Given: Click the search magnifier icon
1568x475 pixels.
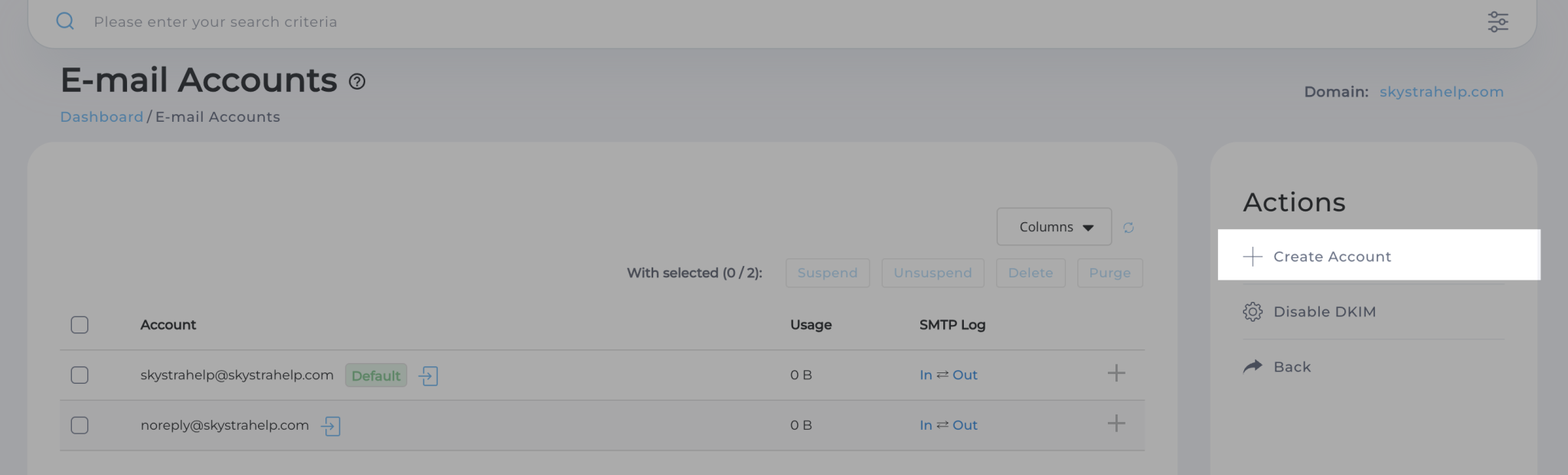Looking at the screenshot, I should pyautogui.click(x=65, y=21).
